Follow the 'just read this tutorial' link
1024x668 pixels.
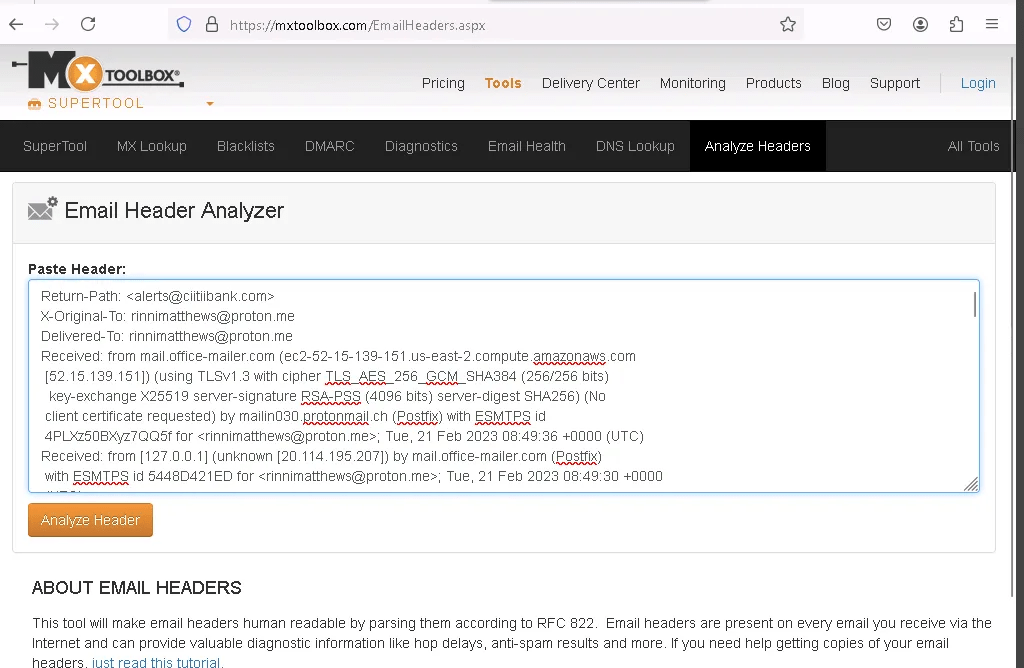(158, 662)
